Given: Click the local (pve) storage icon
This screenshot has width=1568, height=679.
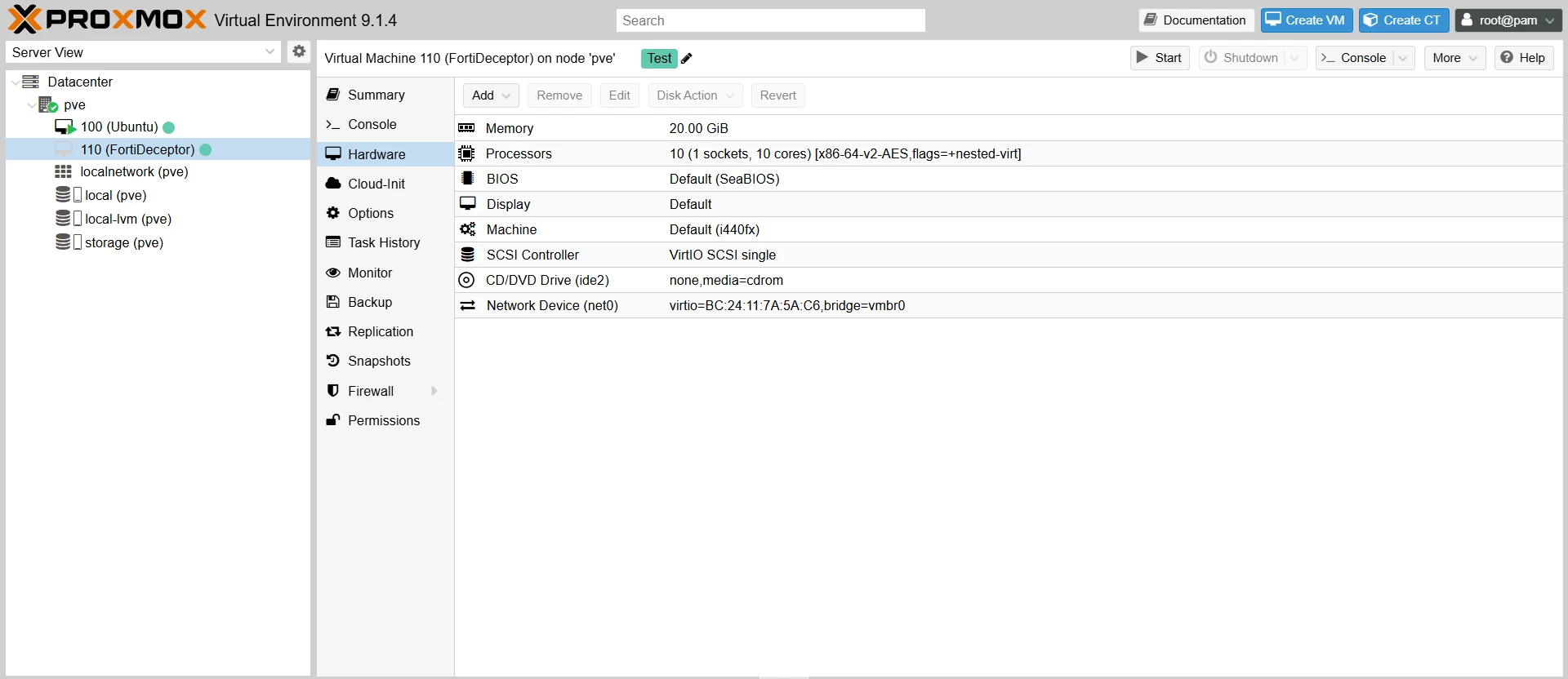Looking at the screenshot, I should coord(63,194).
